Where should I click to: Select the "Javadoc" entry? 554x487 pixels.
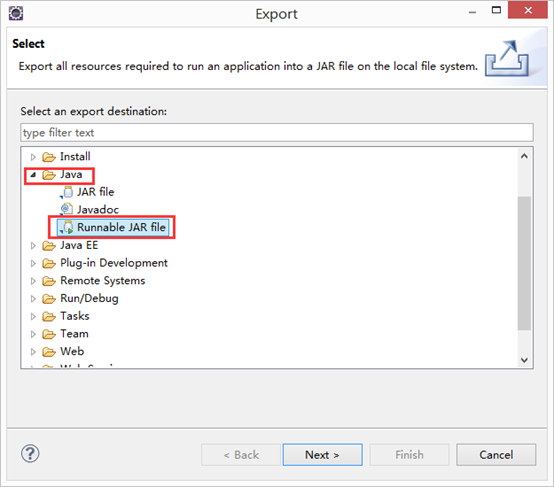click(98, 210)
